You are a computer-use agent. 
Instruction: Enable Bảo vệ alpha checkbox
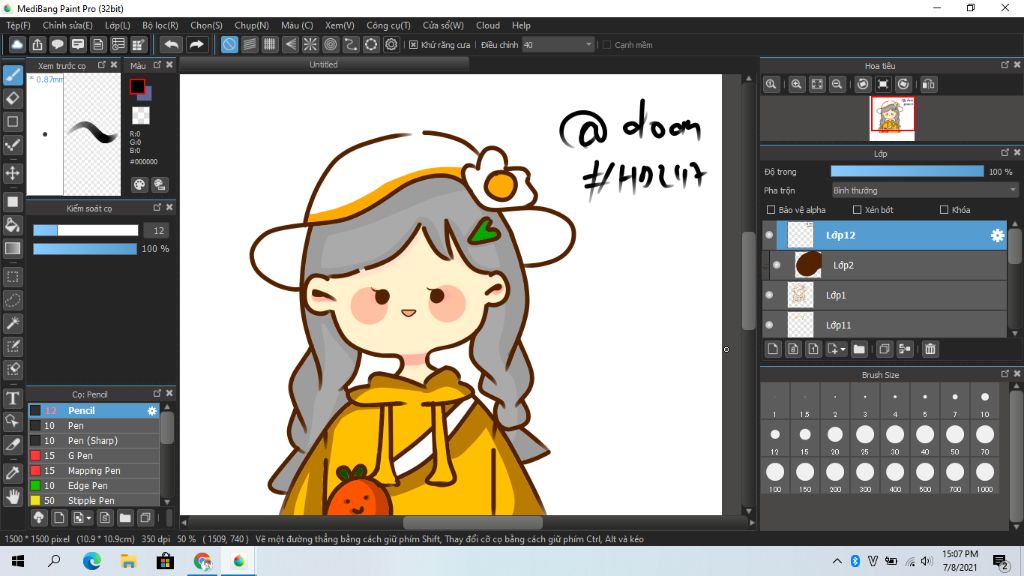tap(771, 210)
